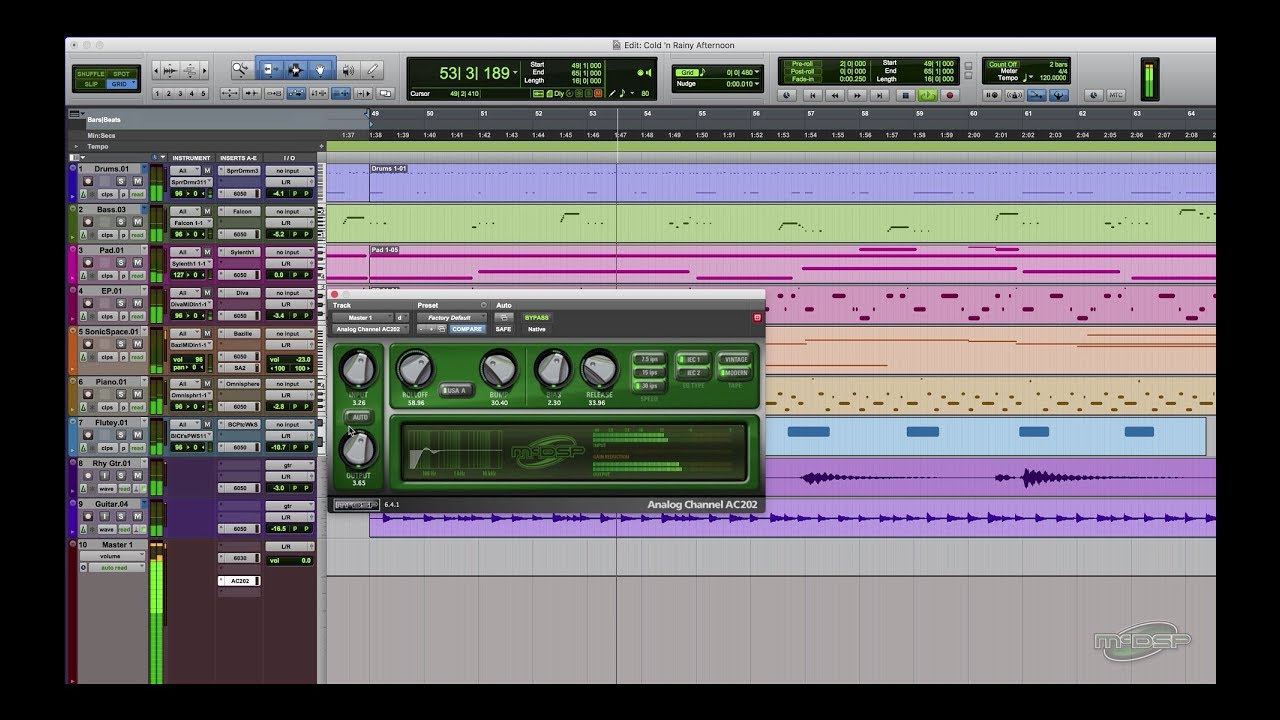Select 15 ips tape speed
Screen dimensions: 1280x720
(649, 373)
